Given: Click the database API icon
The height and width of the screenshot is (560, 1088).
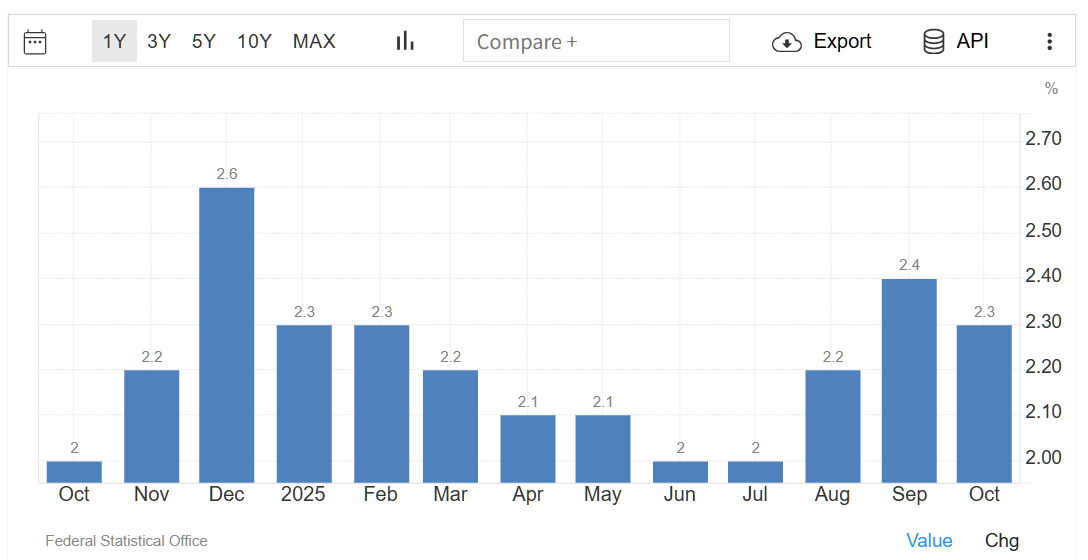Looking at the screenshot, I should pyautogui.click(x=933, y=41).
